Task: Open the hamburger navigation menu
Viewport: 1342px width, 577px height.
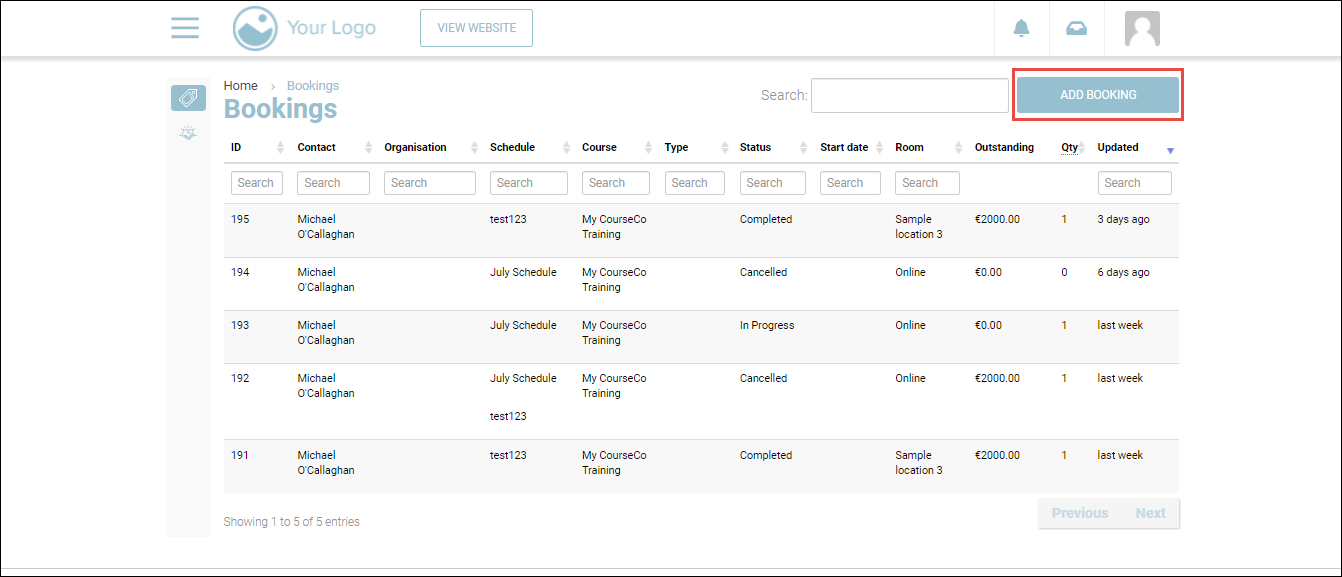Action: click(x=185, y=28)
